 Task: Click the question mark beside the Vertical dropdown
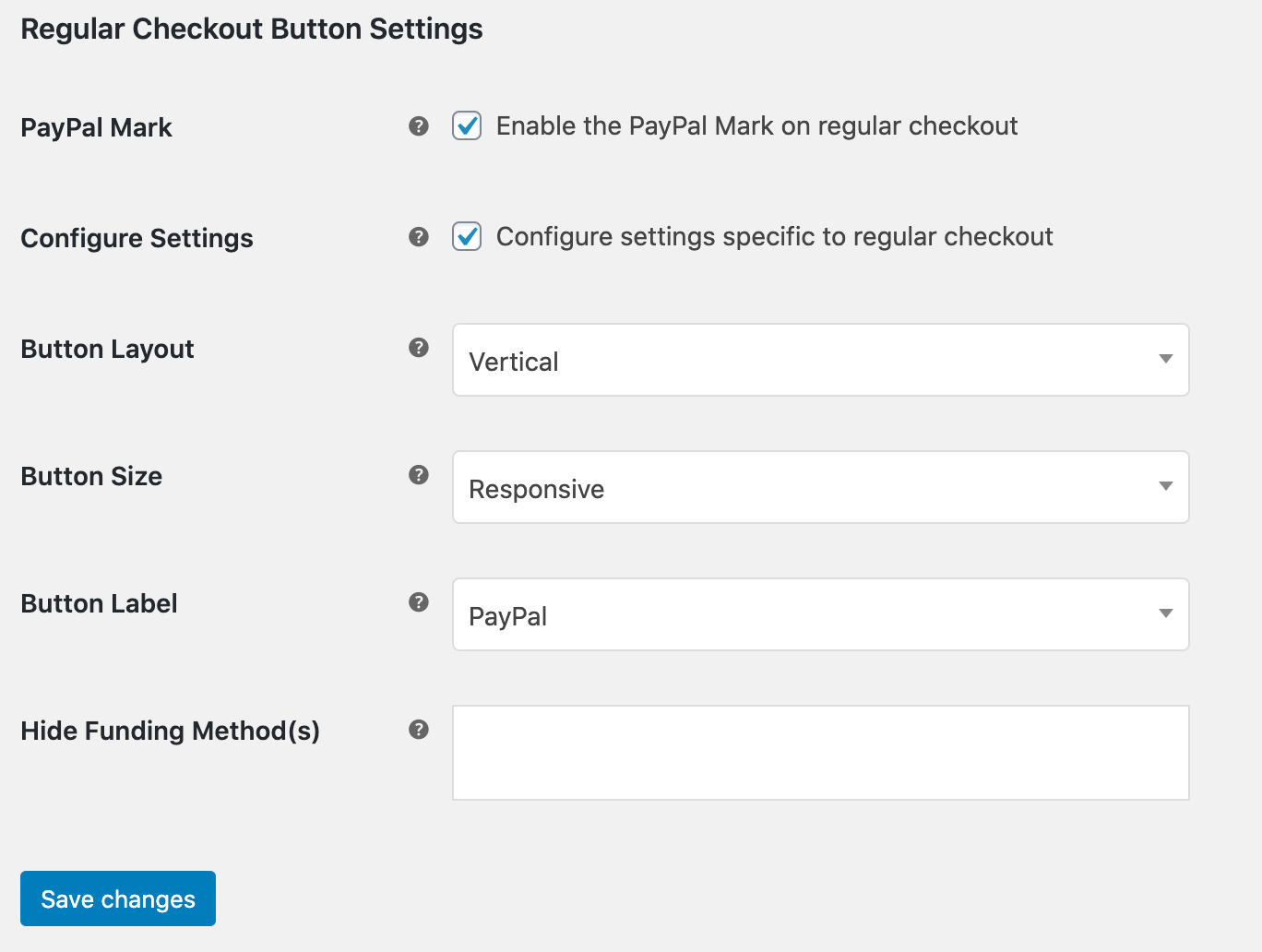point(419,348)
